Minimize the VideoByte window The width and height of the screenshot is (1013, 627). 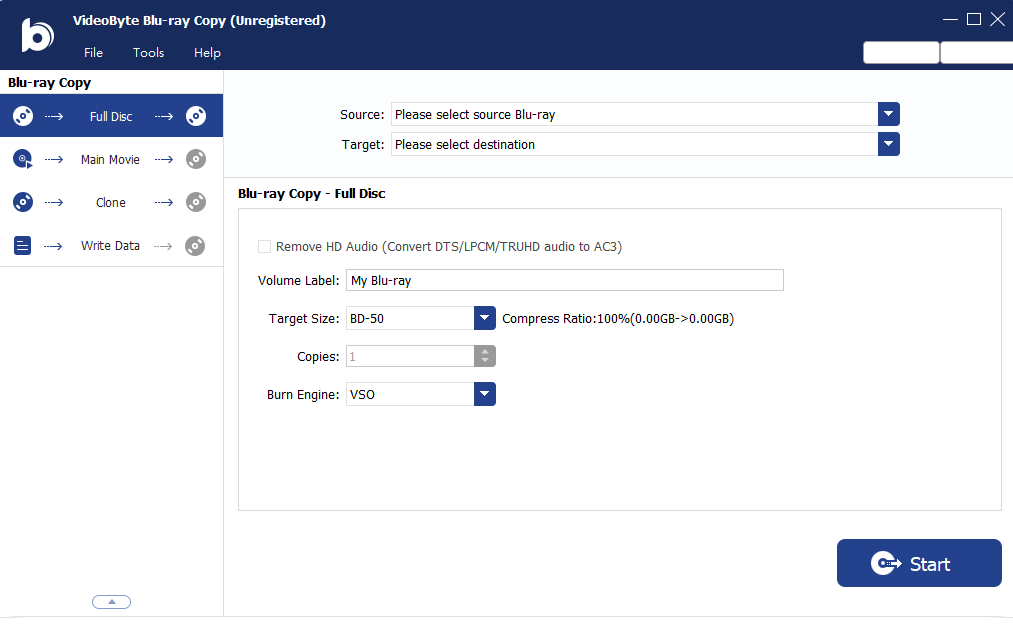pos(950,19)
